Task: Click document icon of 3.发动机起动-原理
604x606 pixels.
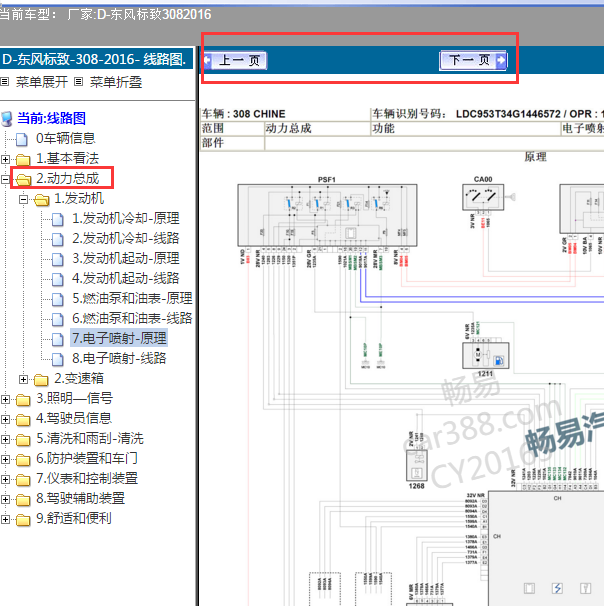Action: (58, 259)
